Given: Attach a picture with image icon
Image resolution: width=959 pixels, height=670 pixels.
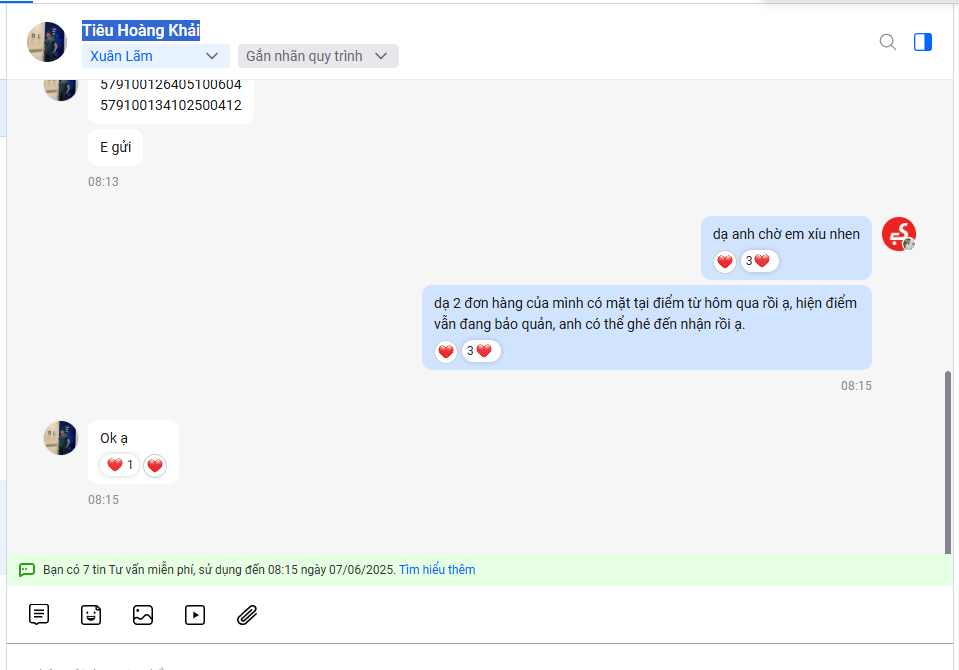Looking at the screenshot, I should [x=143, y=614].
